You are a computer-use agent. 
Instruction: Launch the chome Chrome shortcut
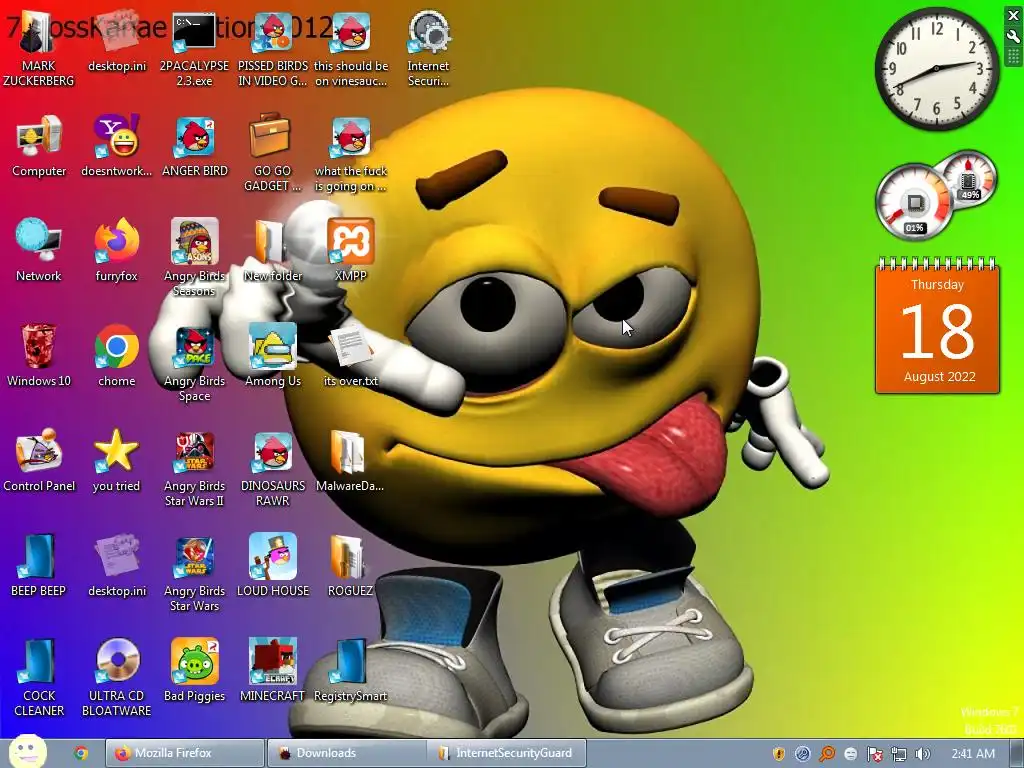[x=116, y=356]
